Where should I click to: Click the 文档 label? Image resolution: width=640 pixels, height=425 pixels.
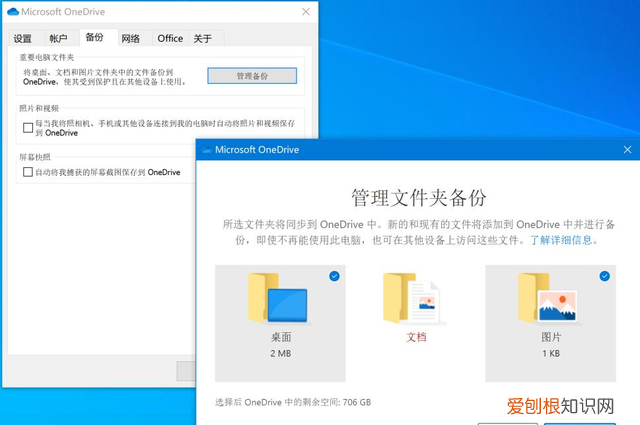click(416, 337)
